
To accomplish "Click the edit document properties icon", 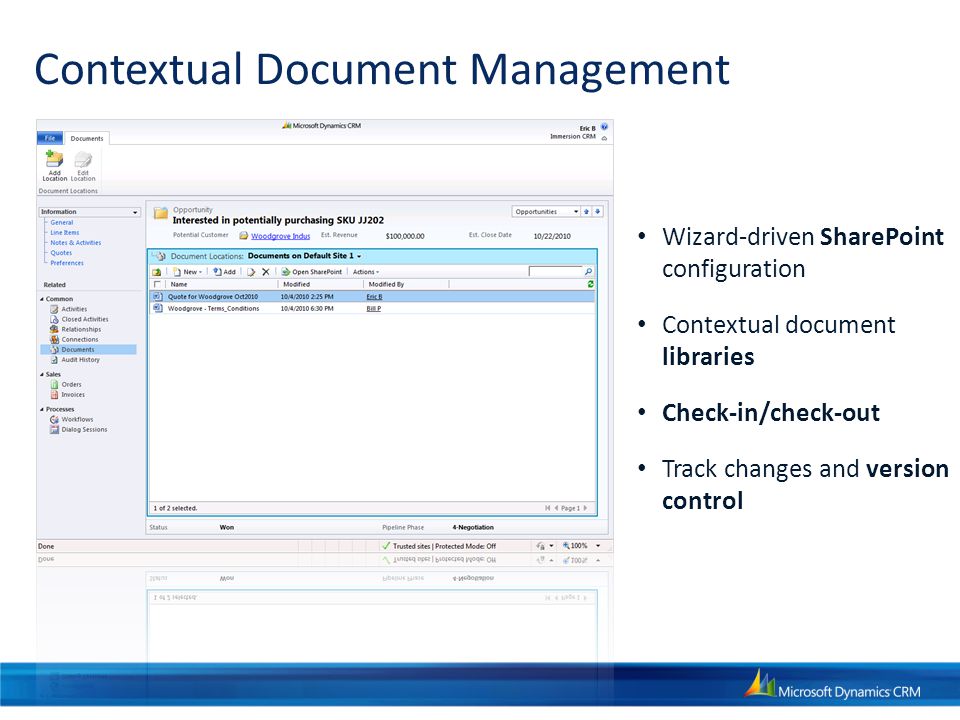I will tap(251, 272).
